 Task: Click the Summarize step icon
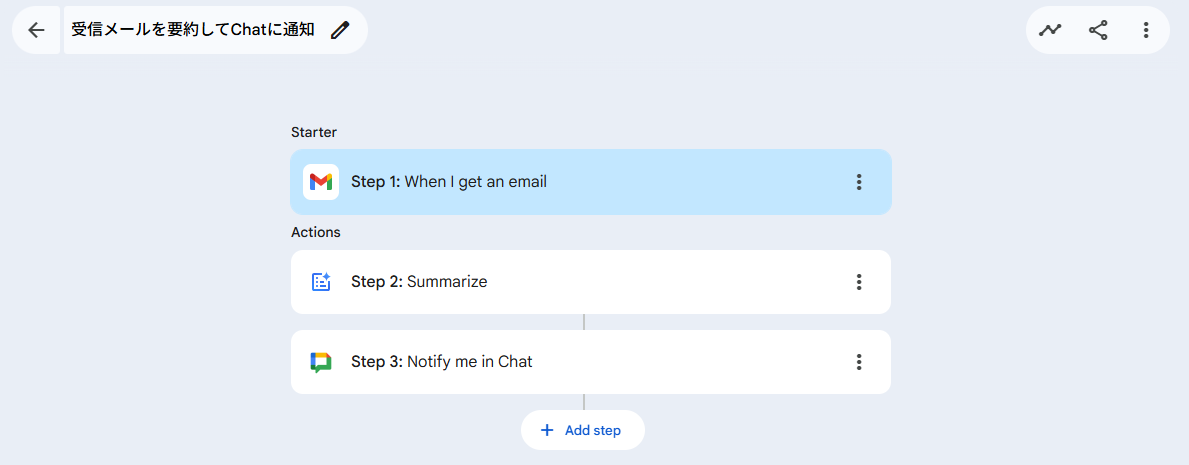pyautogui.click(x=321, y=282)
